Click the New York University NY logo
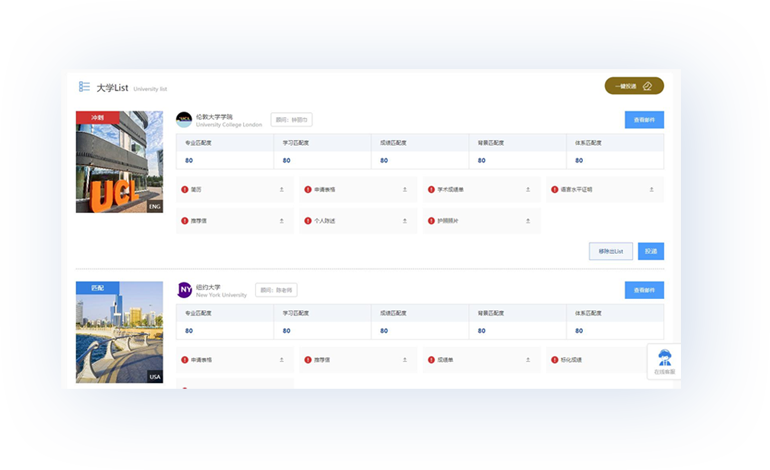The width and height of the screenshot is (770, 470). tap(185, 290)
